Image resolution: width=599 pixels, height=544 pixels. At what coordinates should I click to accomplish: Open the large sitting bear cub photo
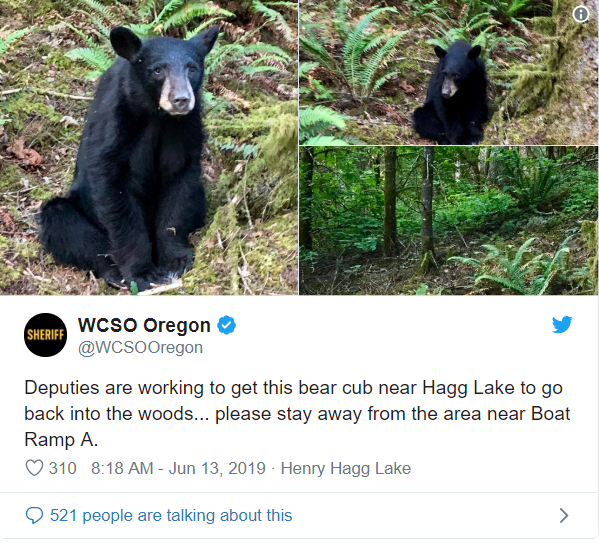[149, 147]
